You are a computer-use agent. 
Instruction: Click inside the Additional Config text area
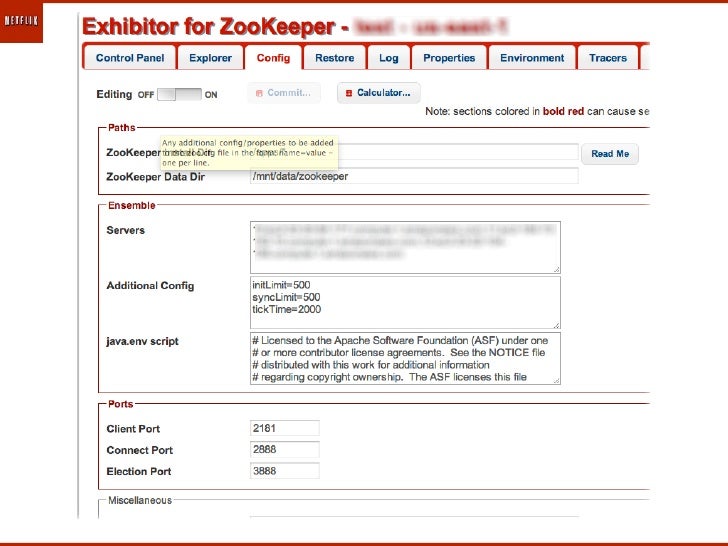tap(405, 303)
